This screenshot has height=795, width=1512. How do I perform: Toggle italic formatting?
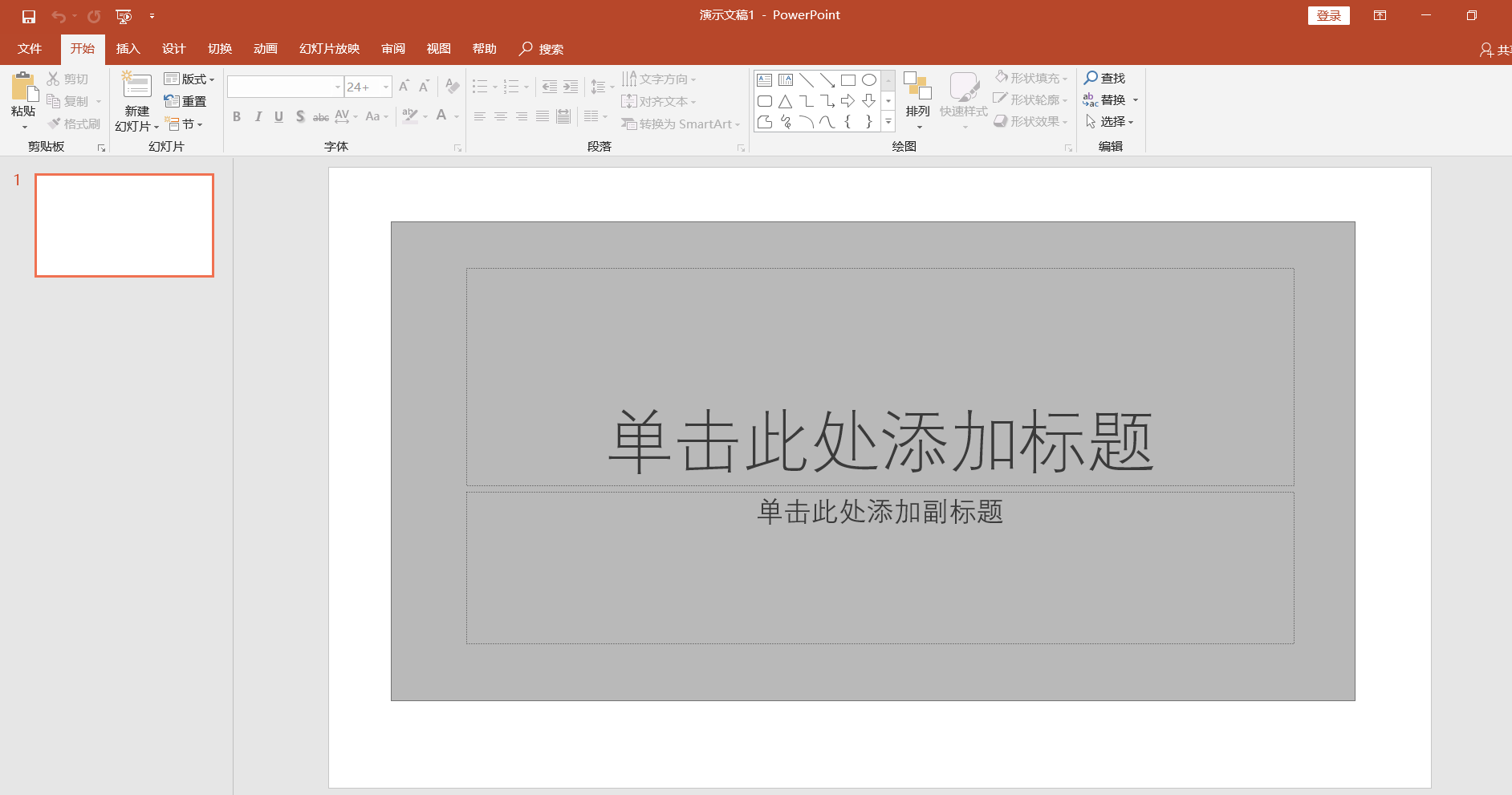257,116
